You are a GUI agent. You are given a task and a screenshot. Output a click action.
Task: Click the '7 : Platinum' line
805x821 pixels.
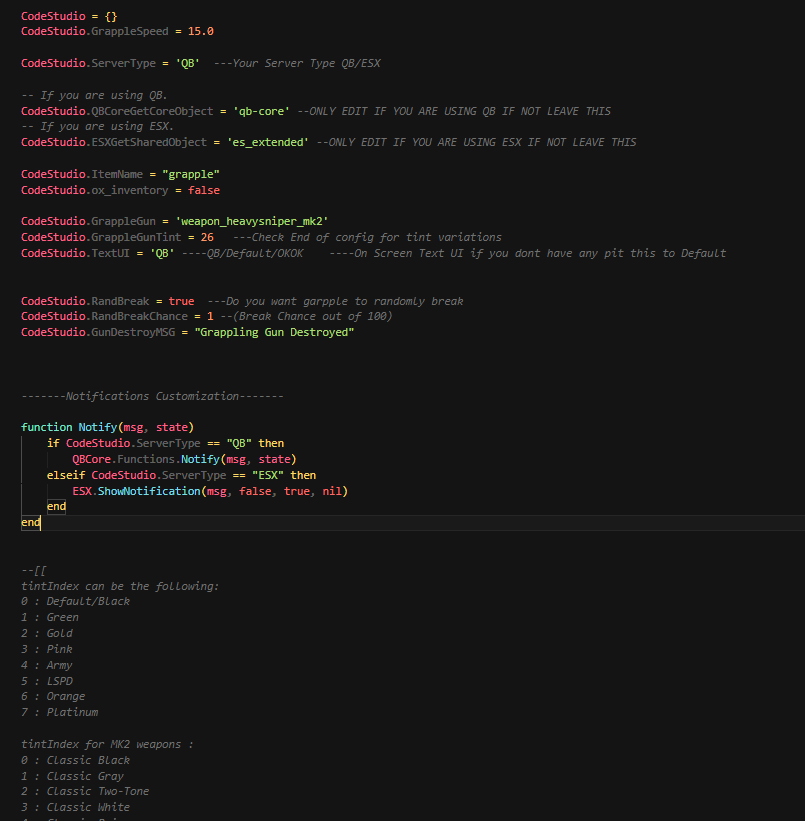[x=60, y=713]
